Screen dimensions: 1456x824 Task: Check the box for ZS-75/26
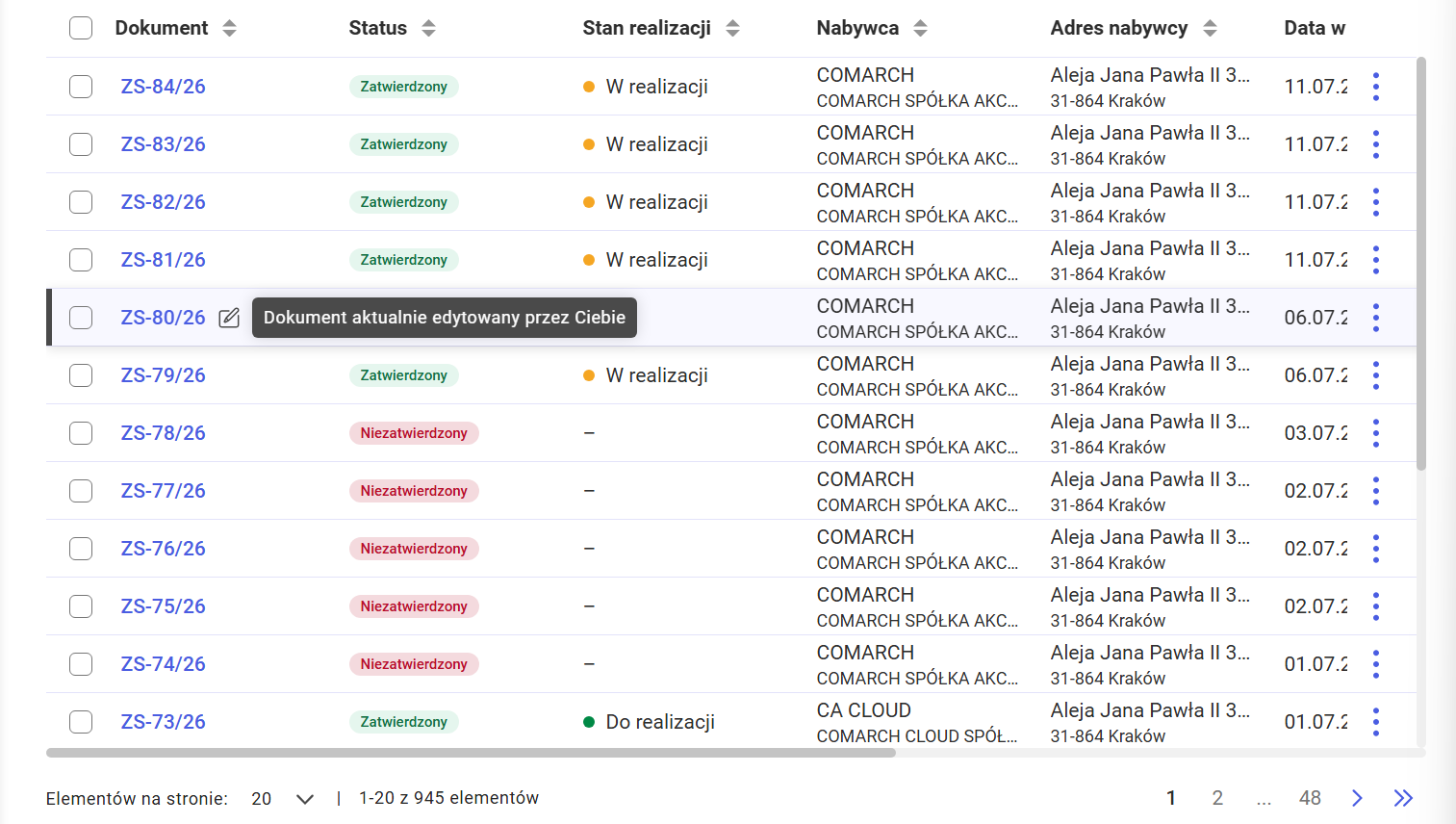pos(81,606)
